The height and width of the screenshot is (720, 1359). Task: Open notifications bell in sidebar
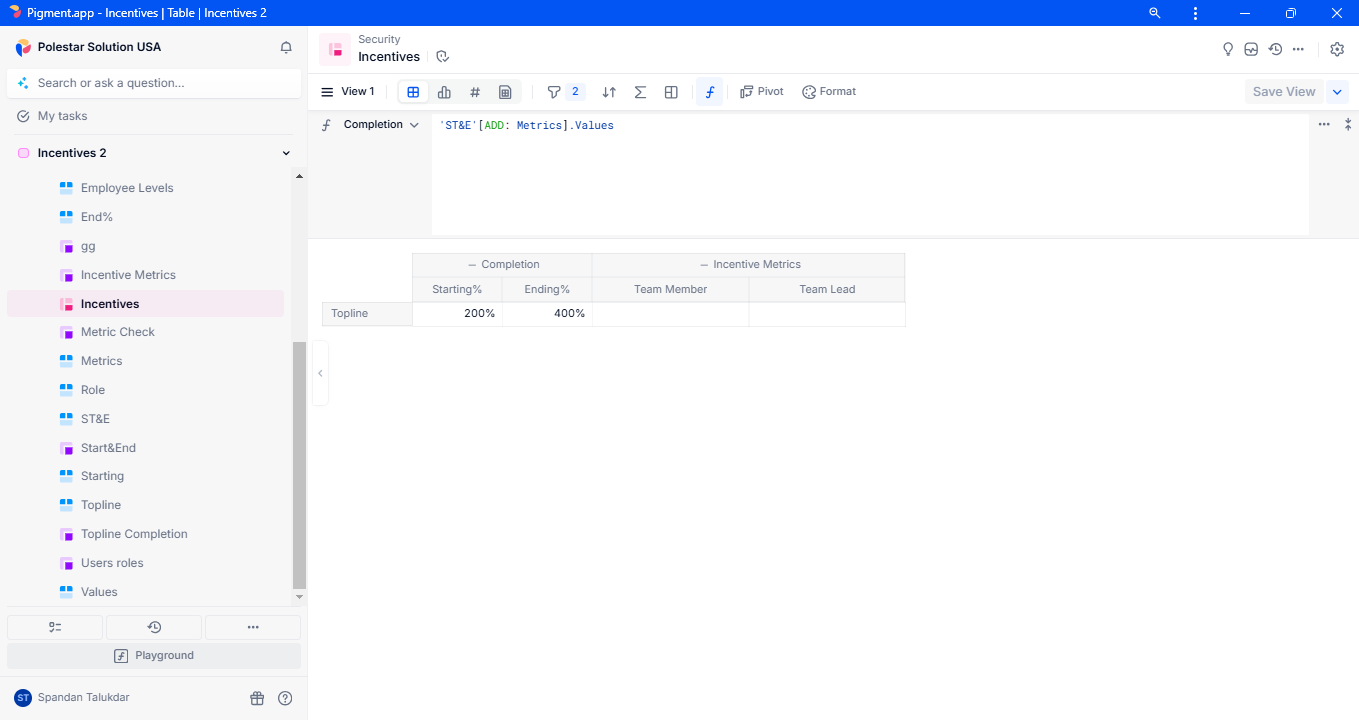point(286,47)
